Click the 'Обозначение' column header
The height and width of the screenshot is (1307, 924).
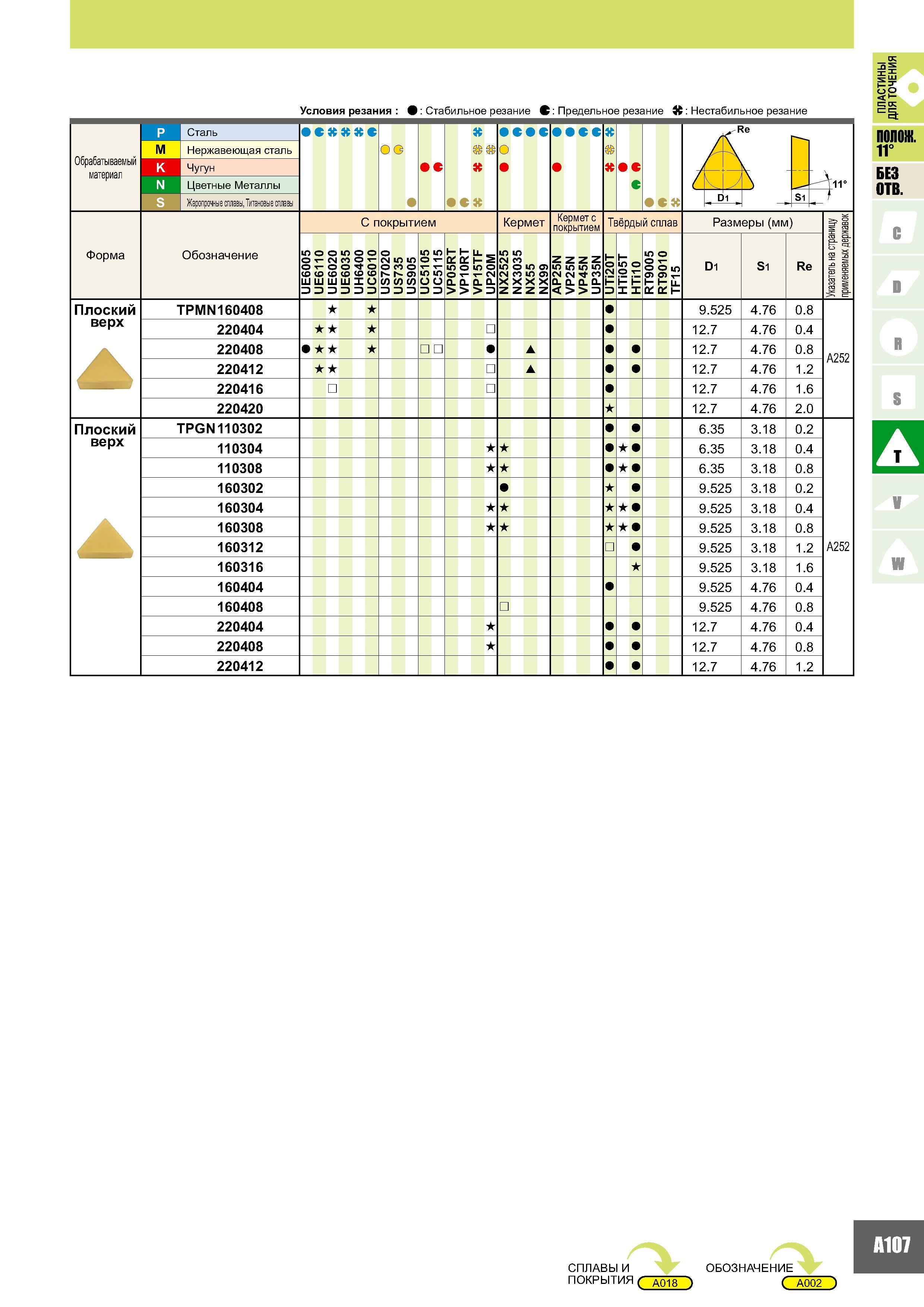(x=220, y=255)
